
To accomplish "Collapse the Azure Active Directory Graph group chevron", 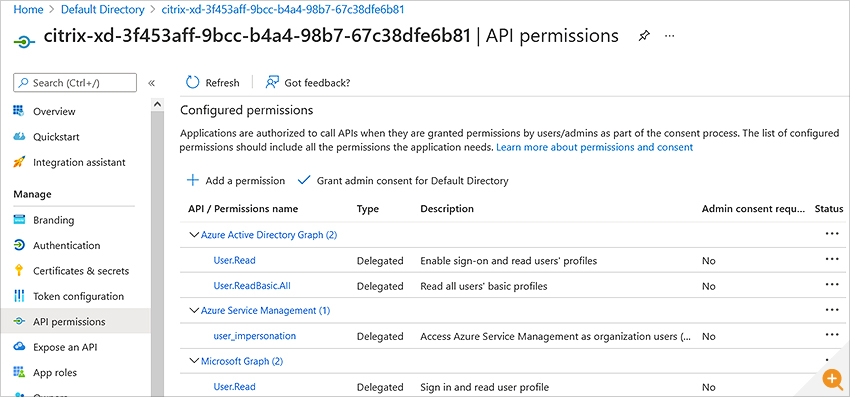I will (x=194, y=235).
